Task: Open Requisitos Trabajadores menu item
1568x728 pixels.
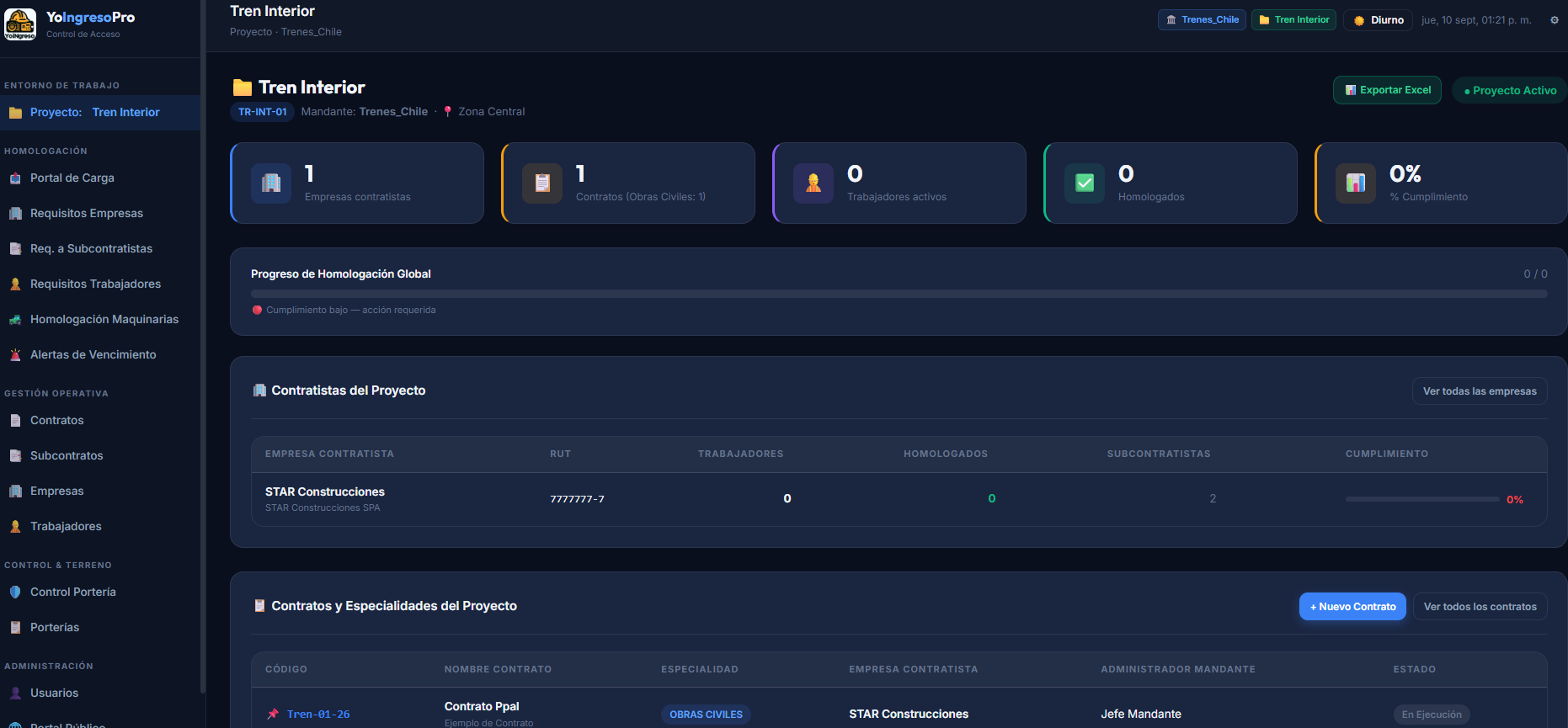Action: [100, 284]
